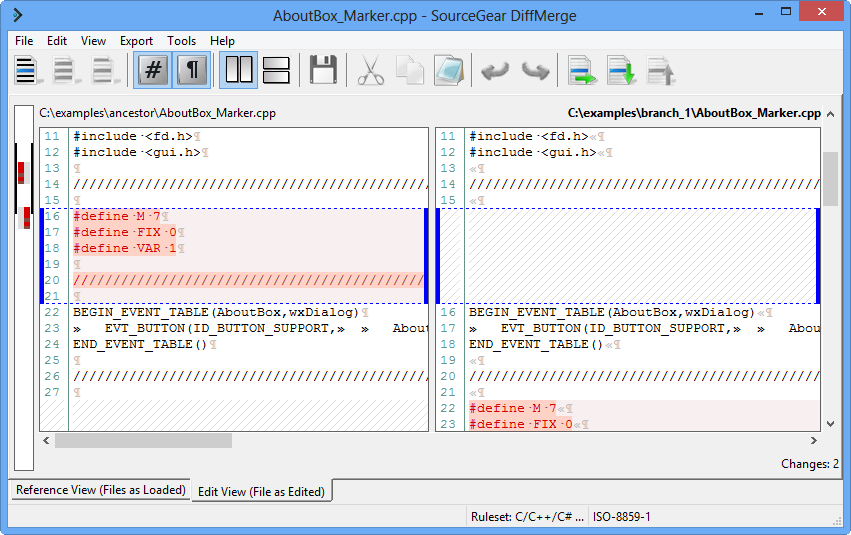The width and height of the screenshot is (851, 535).
Task: Open the File menu
Action: (x=24, y=41)
